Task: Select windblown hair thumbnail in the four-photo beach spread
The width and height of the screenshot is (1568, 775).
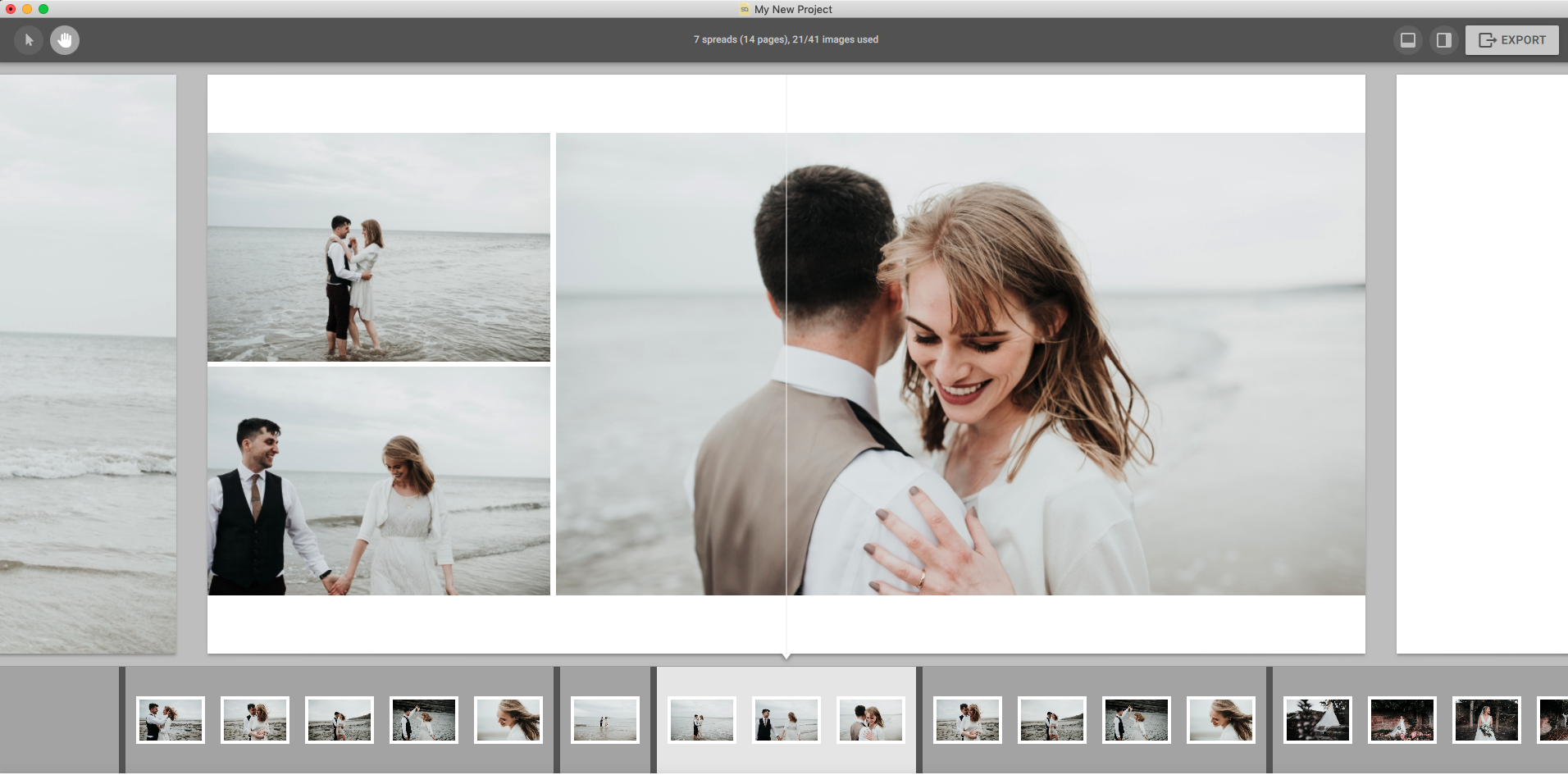Action: [1221, 720]
